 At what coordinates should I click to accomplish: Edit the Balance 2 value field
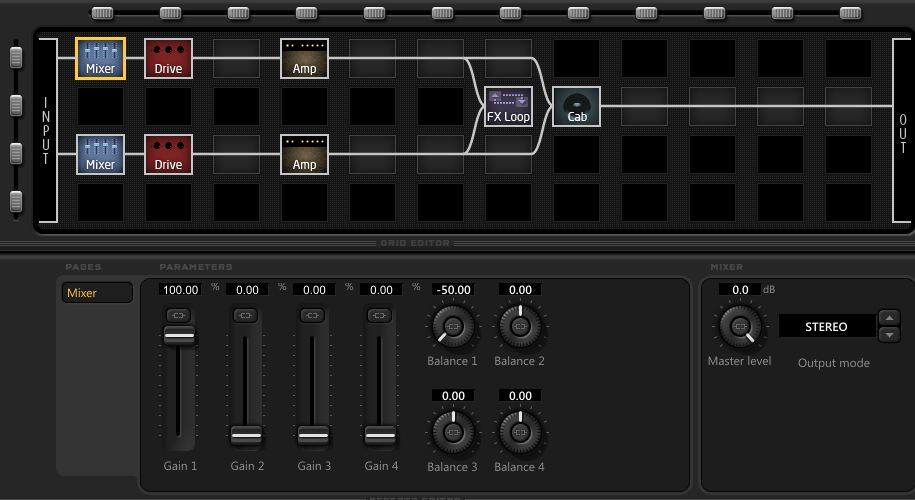(x=520, y=289)
